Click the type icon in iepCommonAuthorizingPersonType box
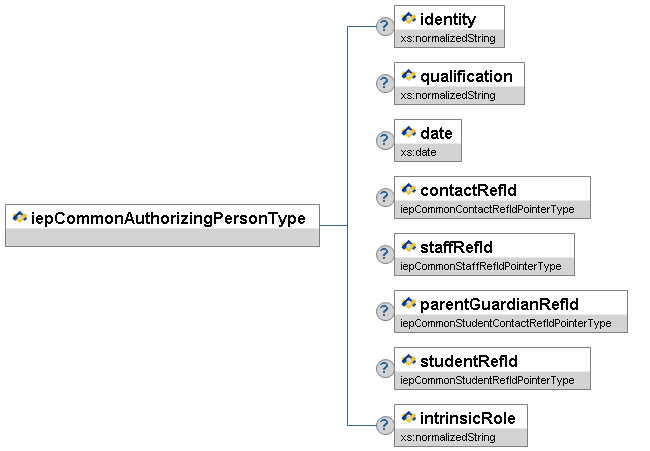650x451 pixels. click(19, 217)
